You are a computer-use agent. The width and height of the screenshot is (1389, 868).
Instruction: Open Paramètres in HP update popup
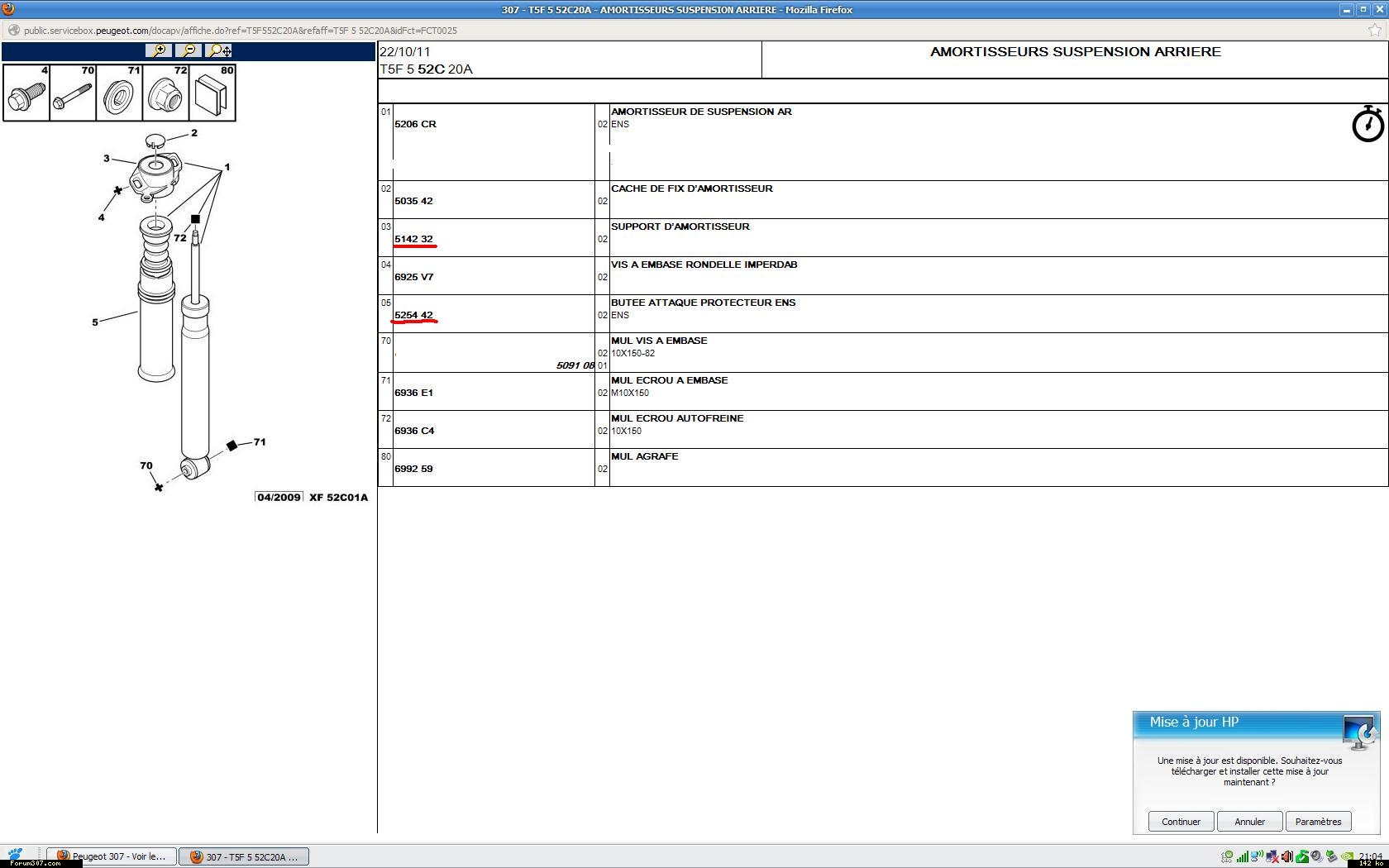1318,822
